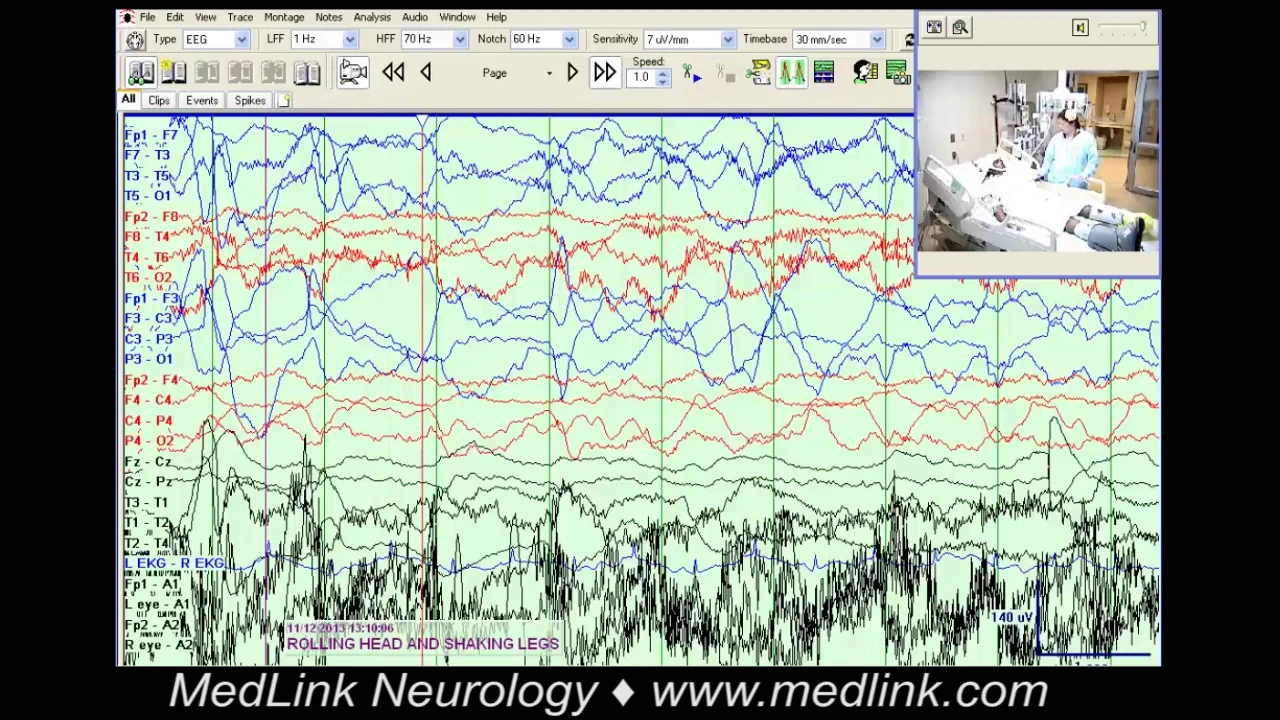Open the electrode head montage icon

tap(135, 40)
